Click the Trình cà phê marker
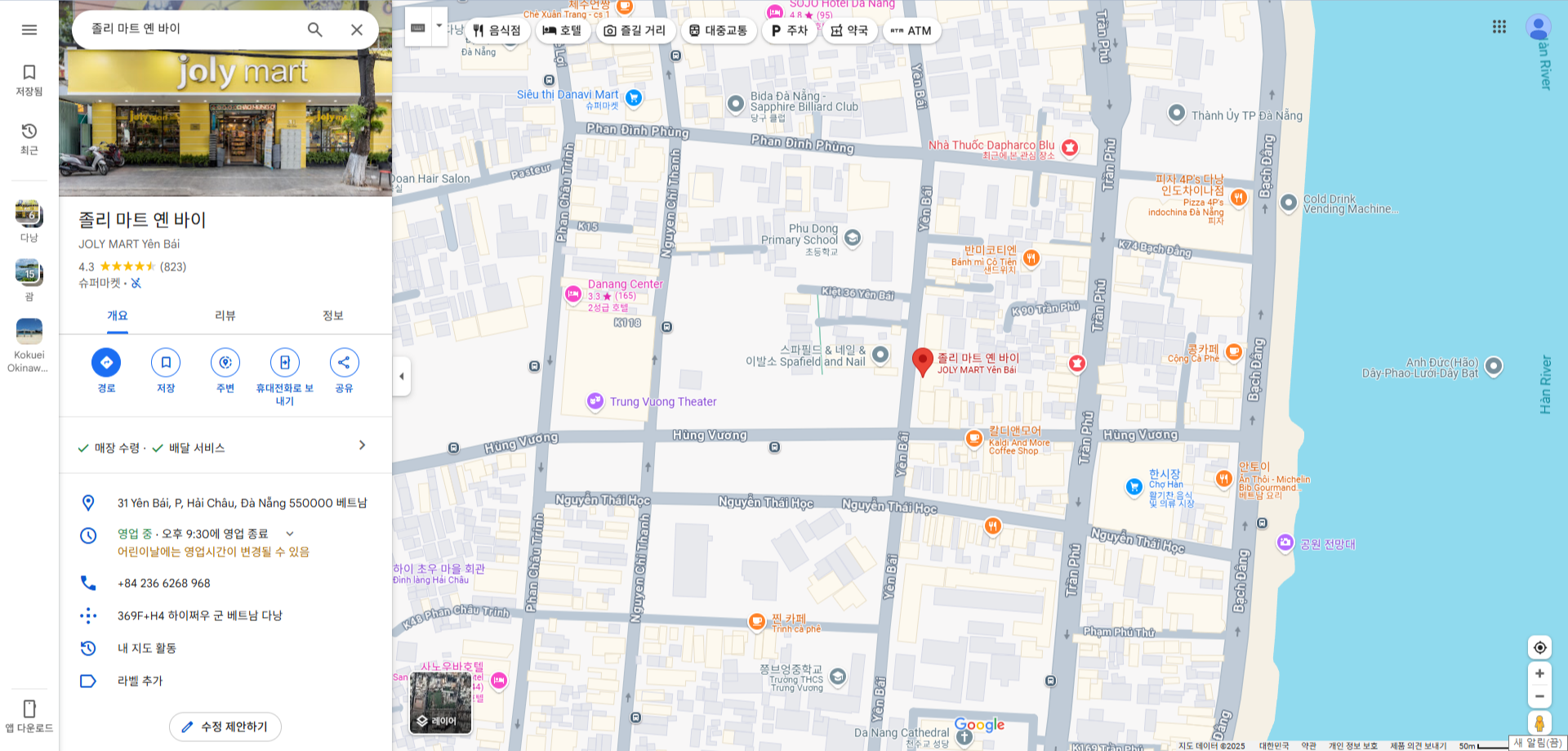The width and height of the screenshot is (1568, 751). pyautogui.click(x=757, y=622)
